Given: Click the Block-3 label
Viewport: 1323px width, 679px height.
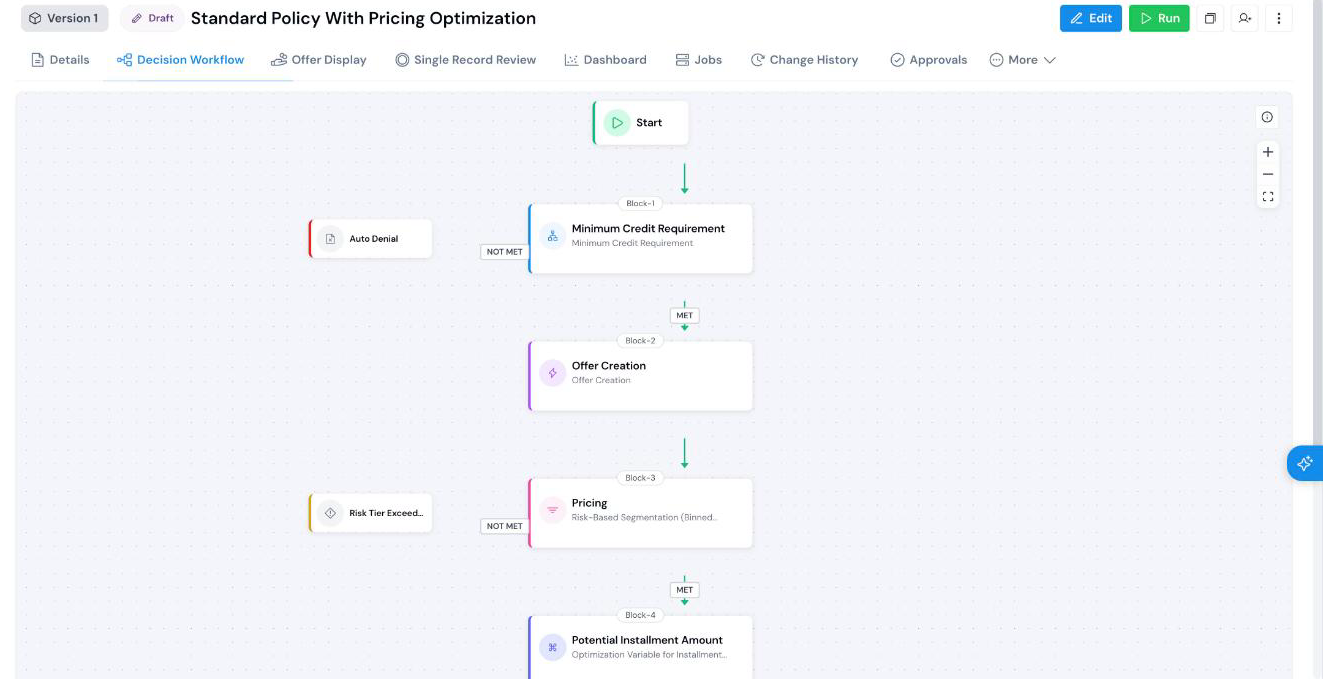Looking at the screenshot, I should [x=640, y=478].
